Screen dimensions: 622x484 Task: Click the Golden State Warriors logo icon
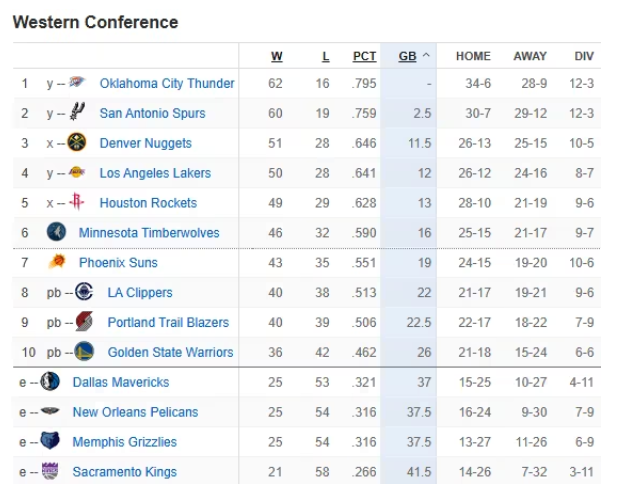coord(85,352)
